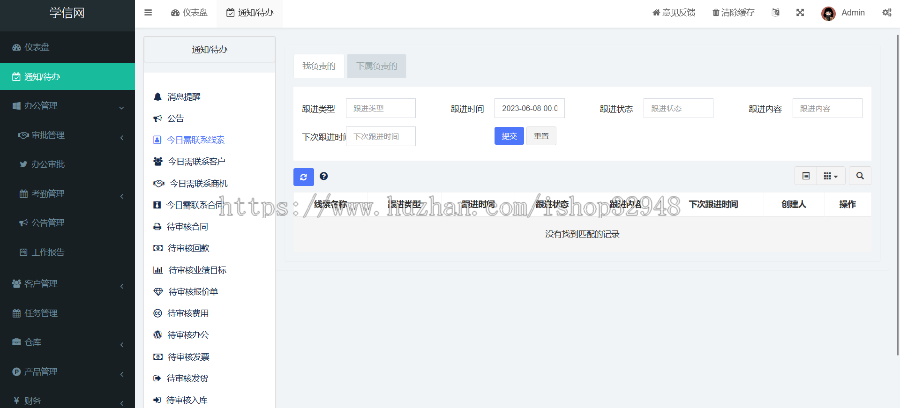The image size is (900, 408).
Task: Click the blue refresh table button
Action: [304, 177]
